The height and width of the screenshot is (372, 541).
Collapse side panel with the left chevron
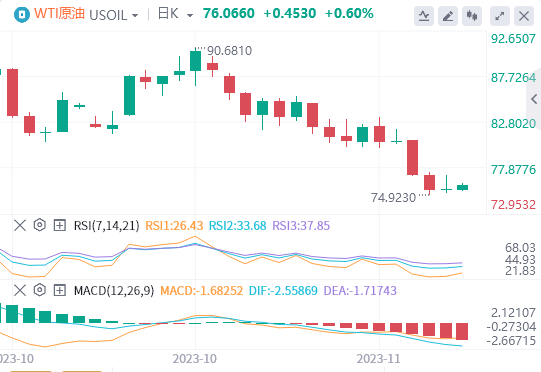(x=534, y=99)
